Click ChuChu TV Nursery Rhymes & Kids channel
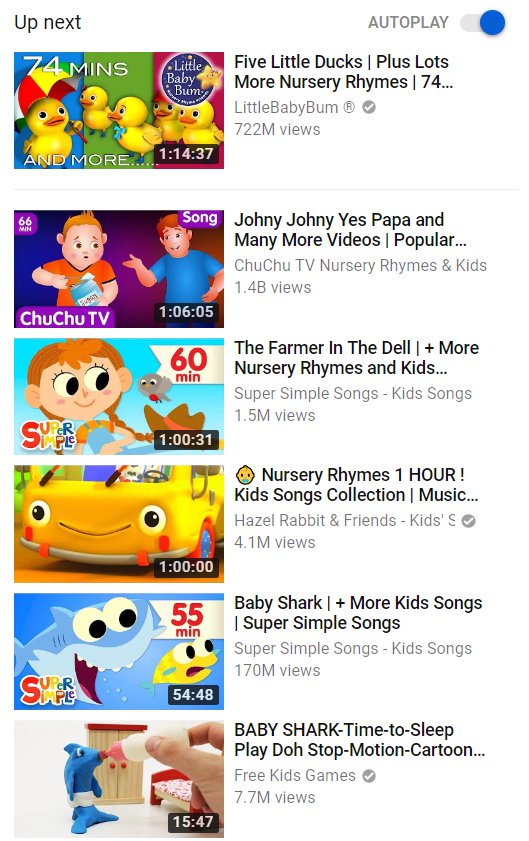The height and width of the screenshot is (841, 529). 361,265
